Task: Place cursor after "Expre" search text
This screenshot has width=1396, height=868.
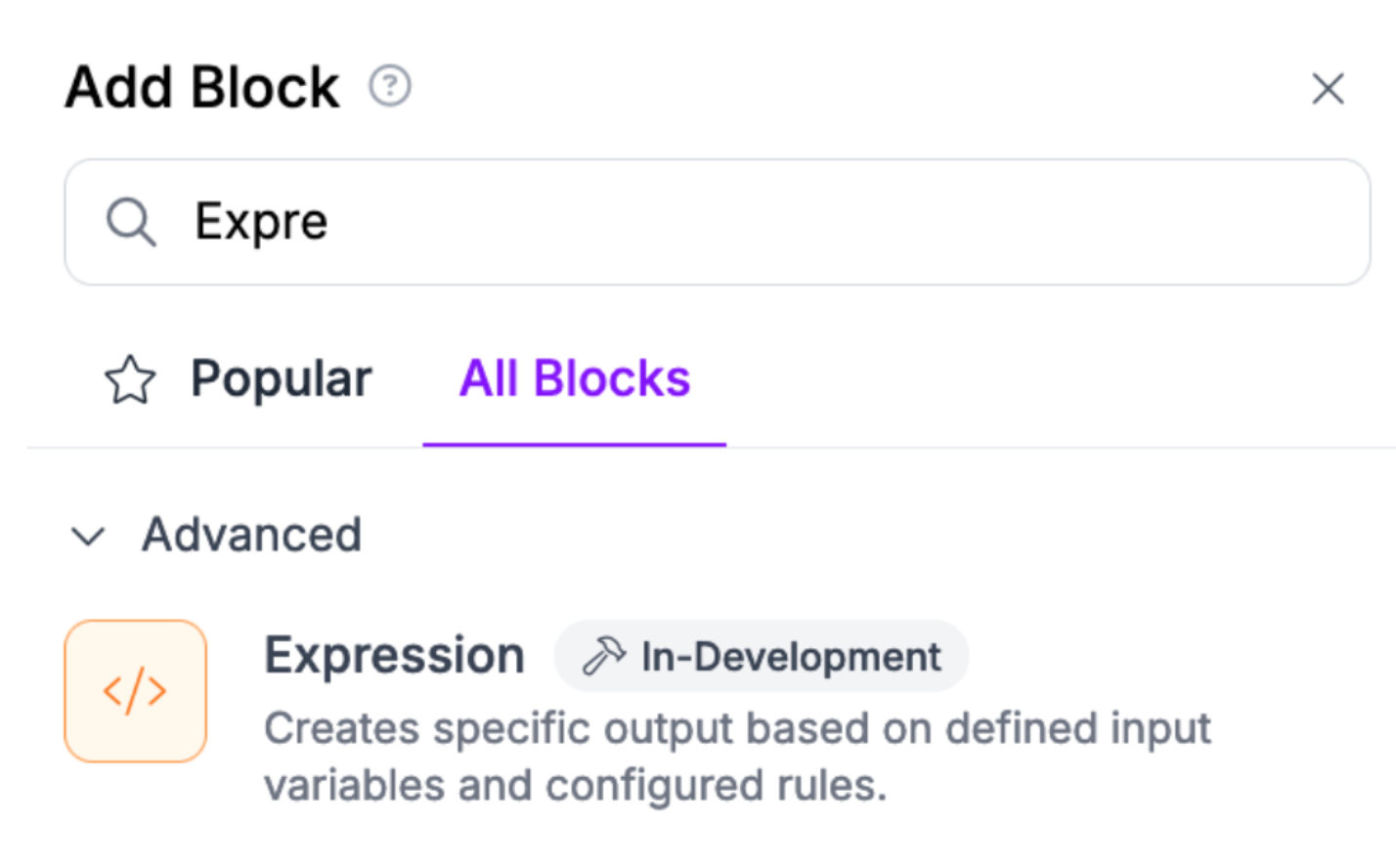Action: tap(329, 222)
